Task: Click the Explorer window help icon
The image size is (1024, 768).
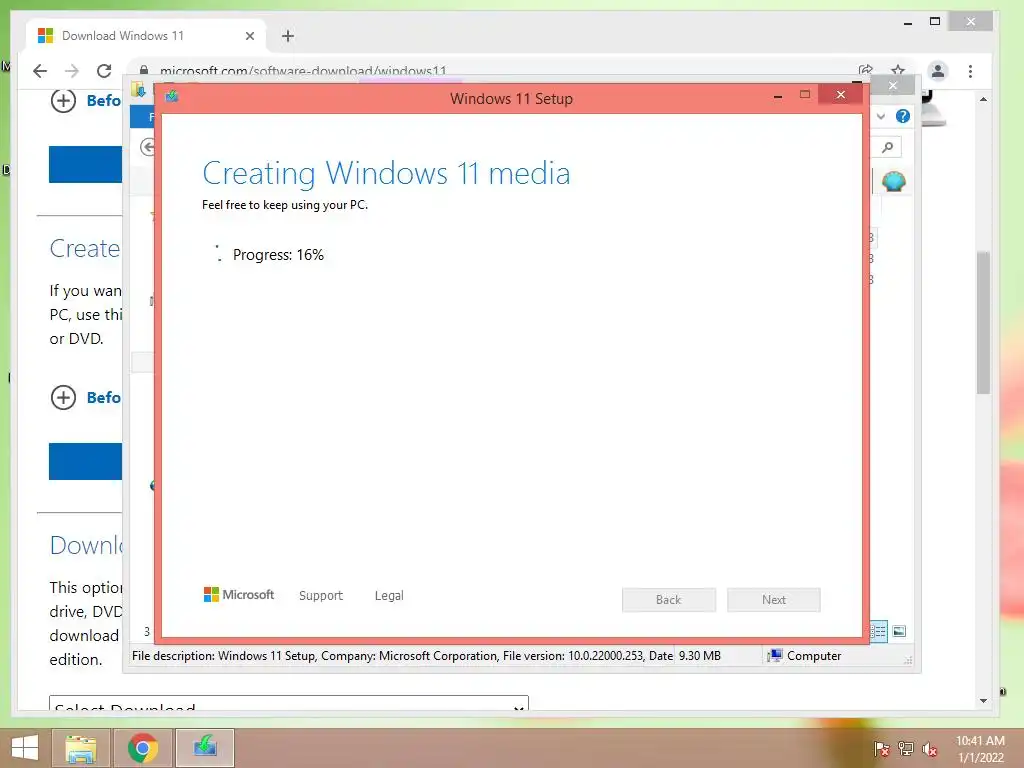Action: pyautogui.click(x=903, y=116)
